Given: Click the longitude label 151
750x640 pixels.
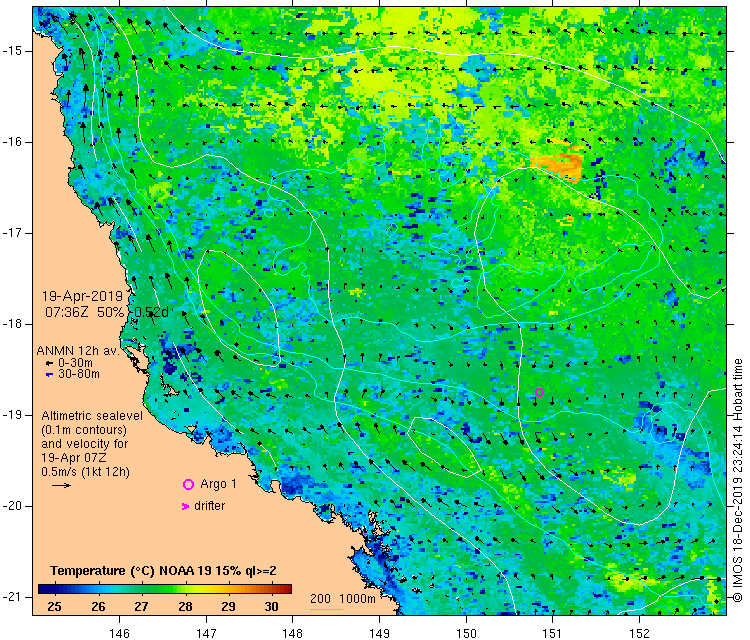Looking at the screenshot, I should coord(552,633).
